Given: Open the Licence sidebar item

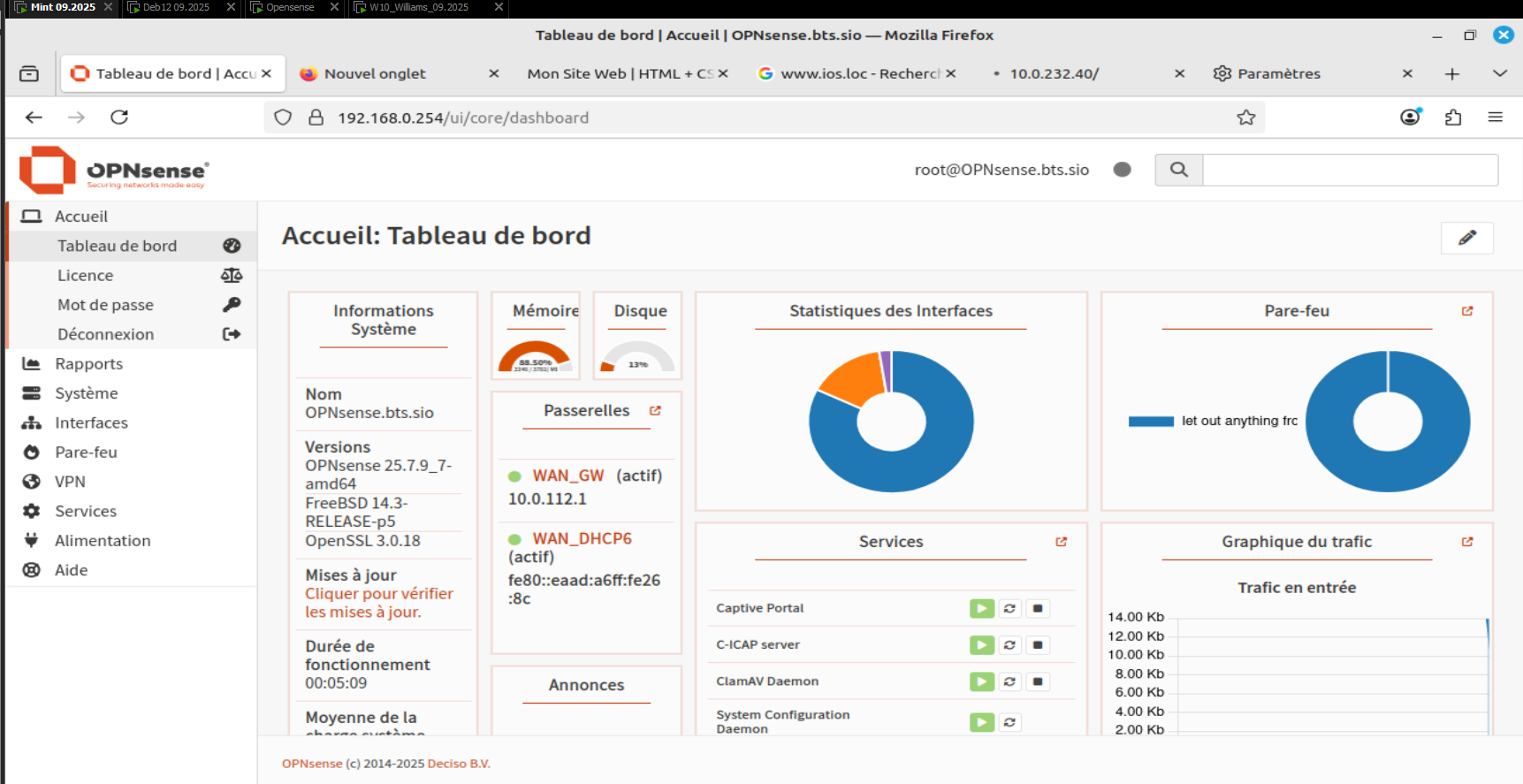Looking at the screenshot, I should coord(131,276).
